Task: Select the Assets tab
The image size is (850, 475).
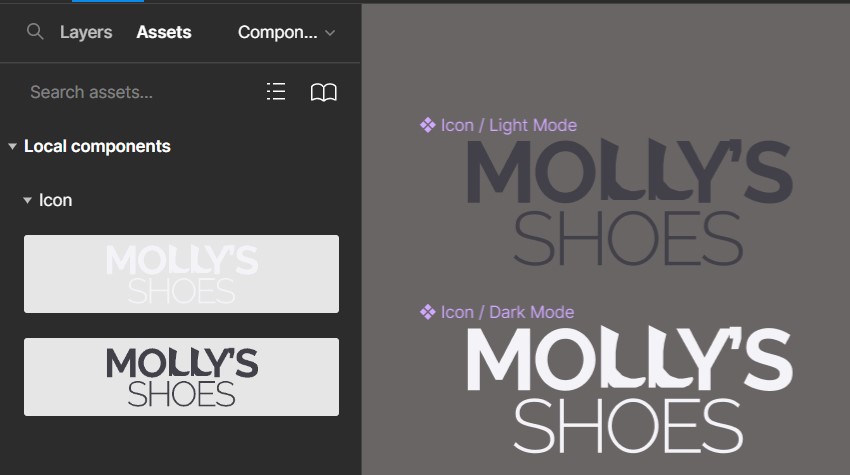Action: point(164,33)
